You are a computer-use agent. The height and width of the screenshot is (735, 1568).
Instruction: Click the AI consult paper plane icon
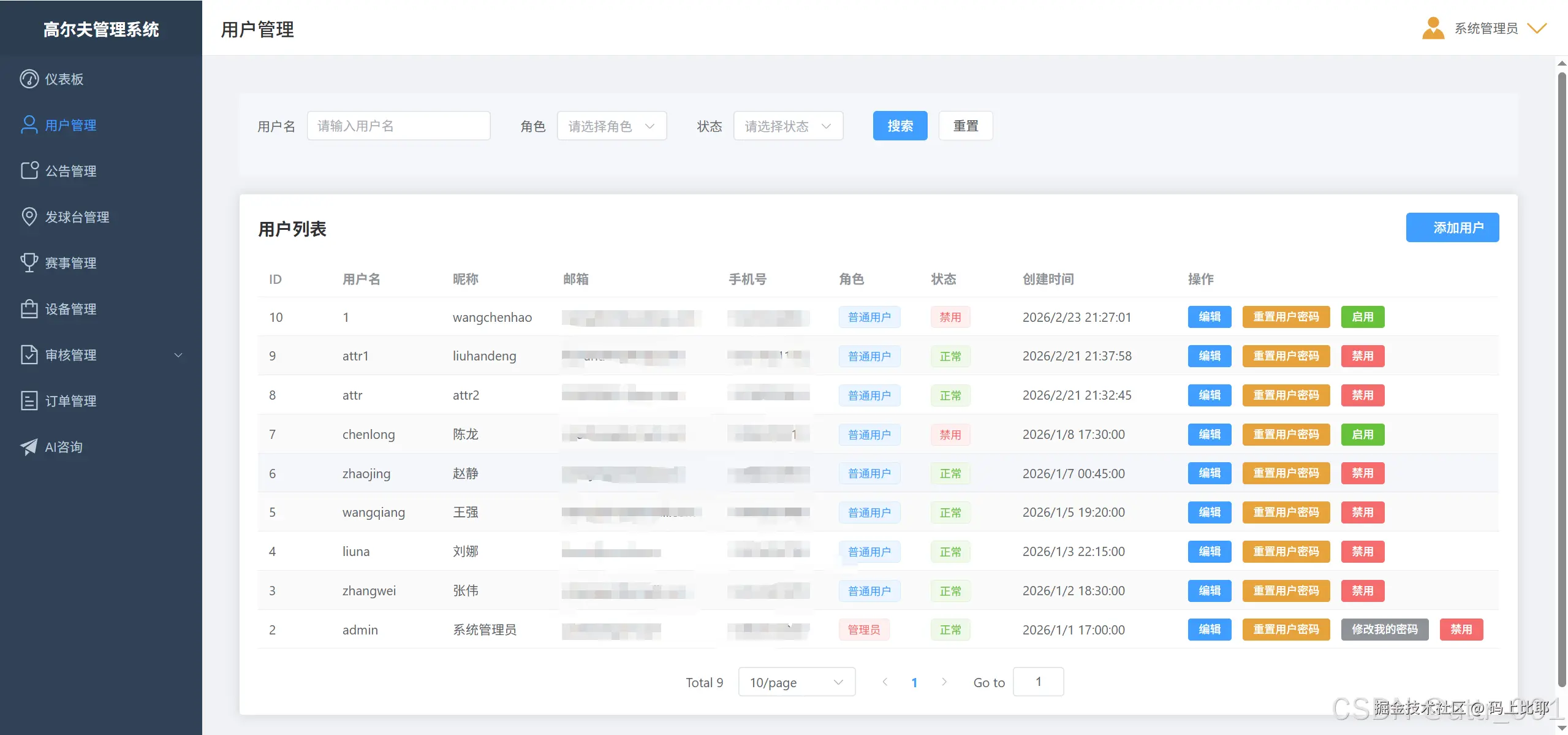pyautogui.click(x=29, y=447)
